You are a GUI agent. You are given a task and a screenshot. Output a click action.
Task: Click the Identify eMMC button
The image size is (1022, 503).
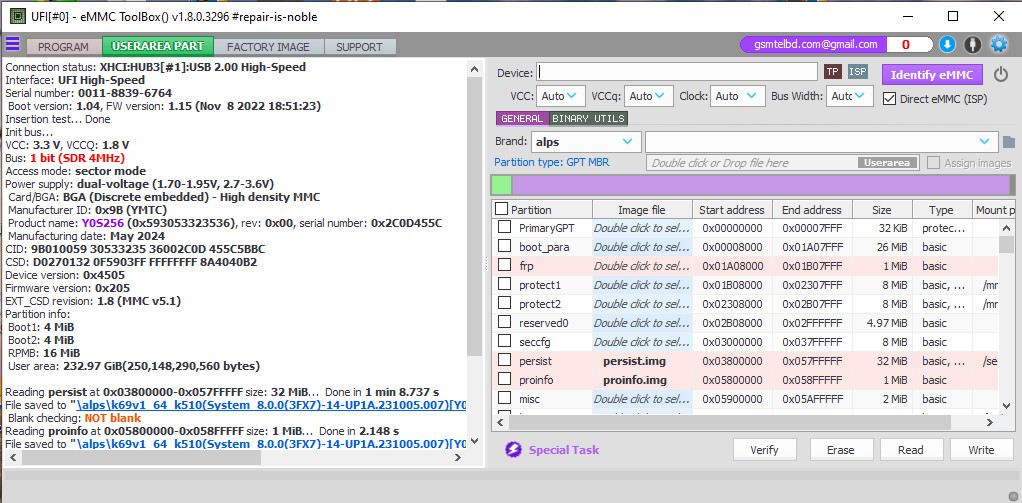(x=932, y=74)
